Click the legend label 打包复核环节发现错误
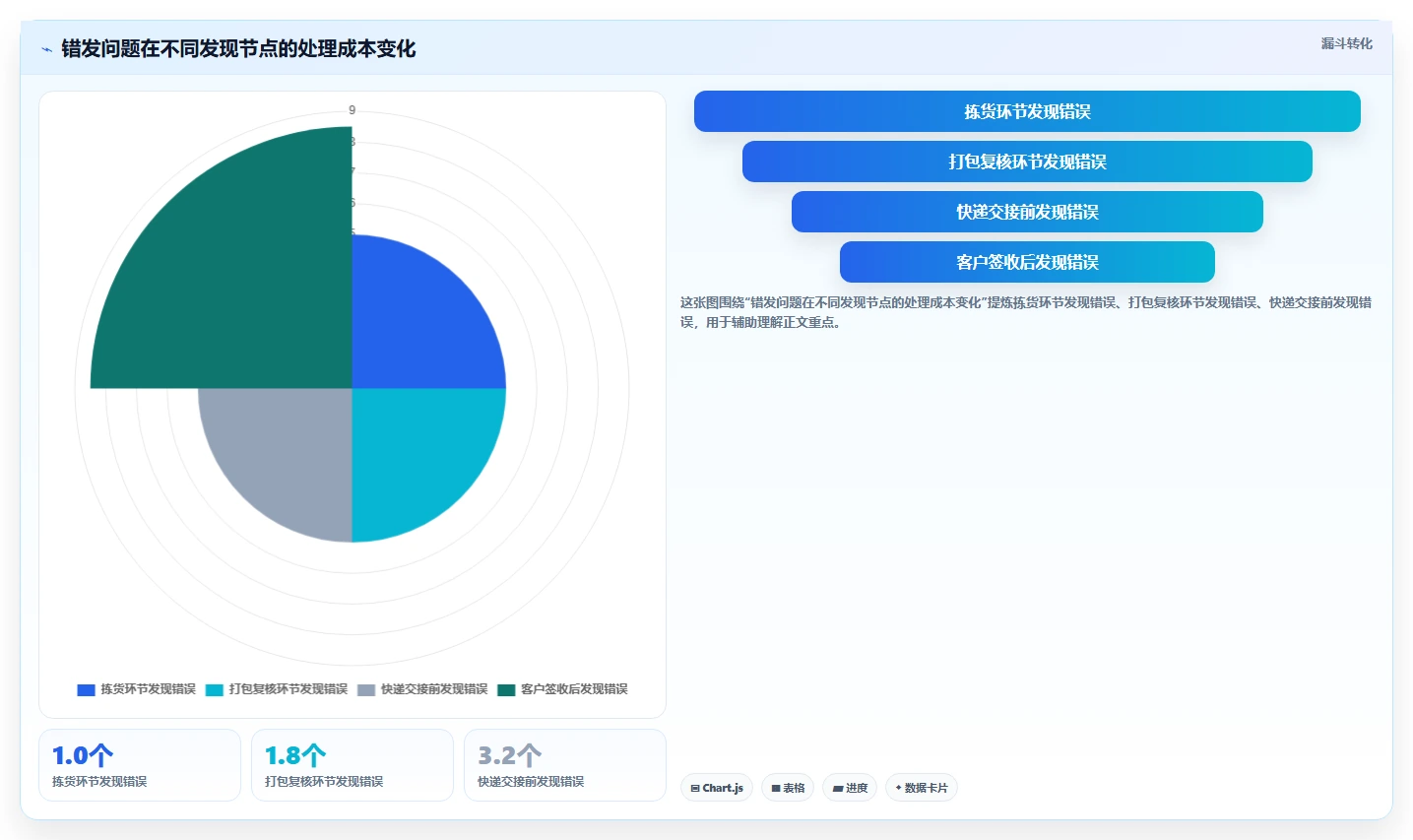Screen dimensions: 1413x840 [x=289, y=689]
